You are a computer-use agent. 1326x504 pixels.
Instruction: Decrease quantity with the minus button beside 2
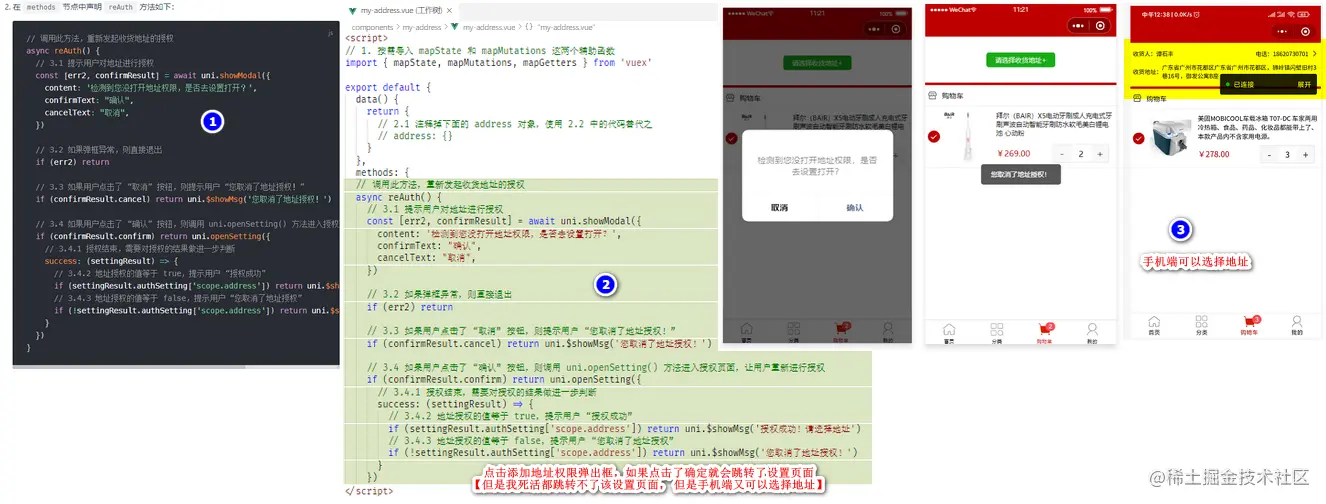point(1062,154)
